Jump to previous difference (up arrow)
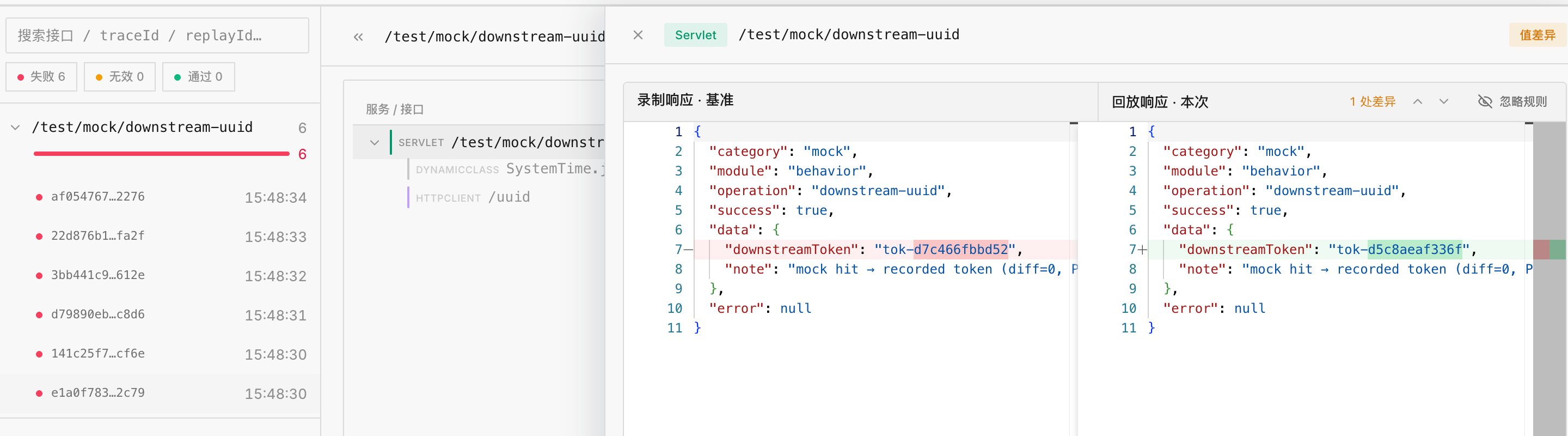The image size is (1568, 436). pos(1418,102)
